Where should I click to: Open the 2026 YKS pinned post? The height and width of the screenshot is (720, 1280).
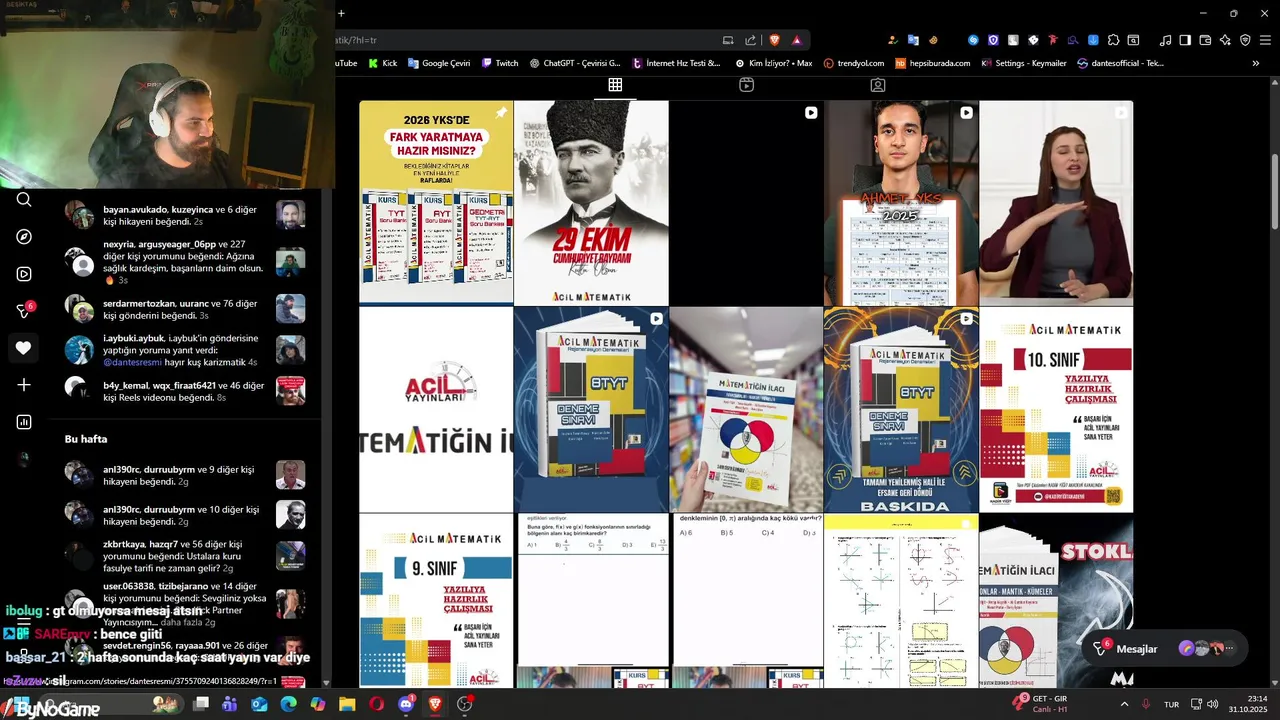pos(436,202)
